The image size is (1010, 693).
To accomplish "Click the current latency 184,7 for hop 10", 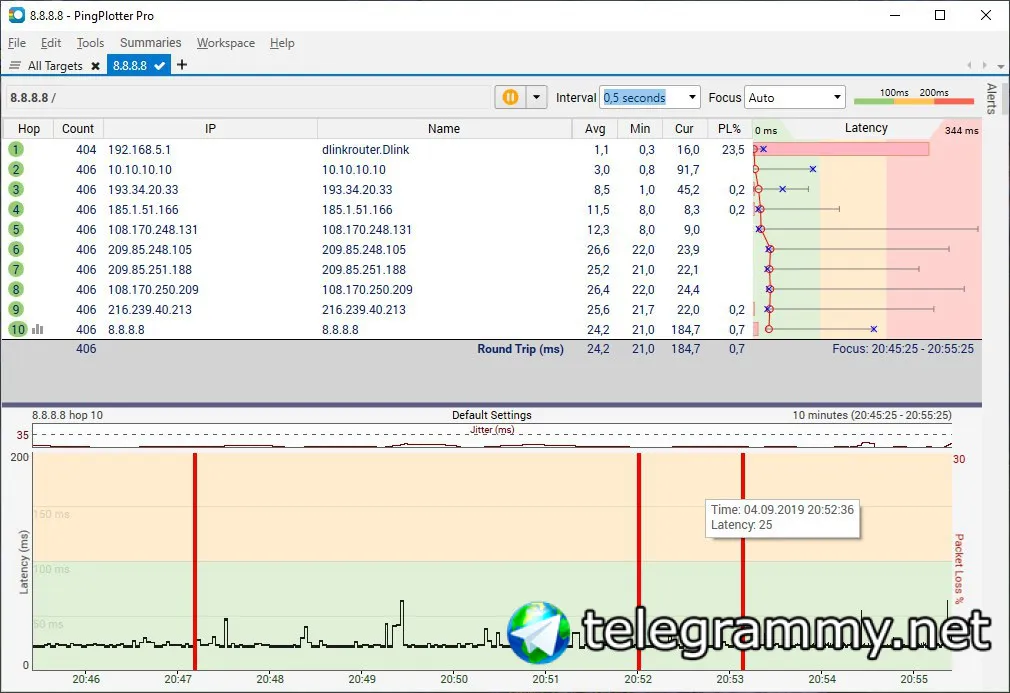I will click(x=685, y=329).
